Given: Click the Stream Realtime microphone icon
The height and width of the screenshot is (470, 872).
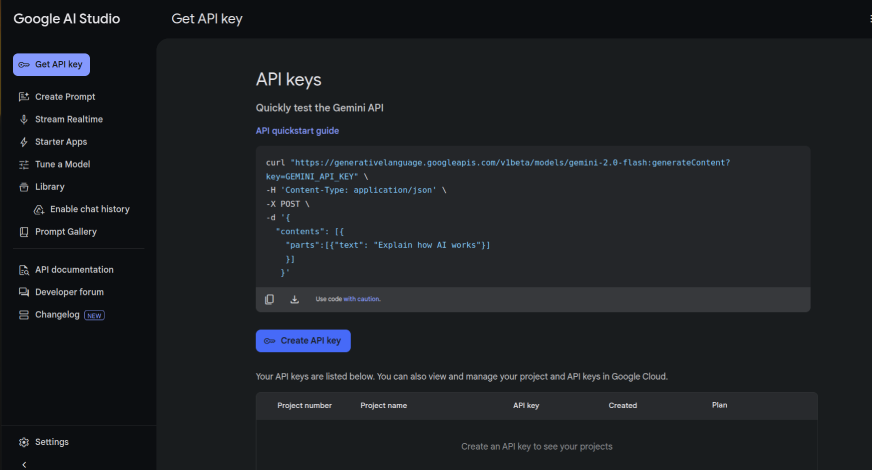Looking at the screenshot, I should 24,120.
